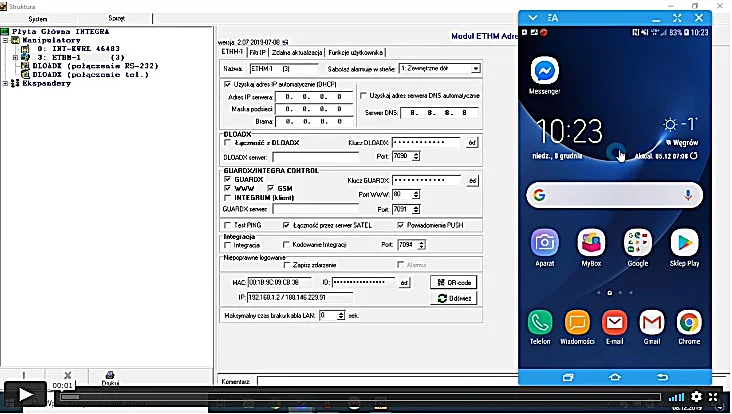Open video player settings gear
Image resolution: width=732 pixels, height=414 pixels.
point(696,396)
